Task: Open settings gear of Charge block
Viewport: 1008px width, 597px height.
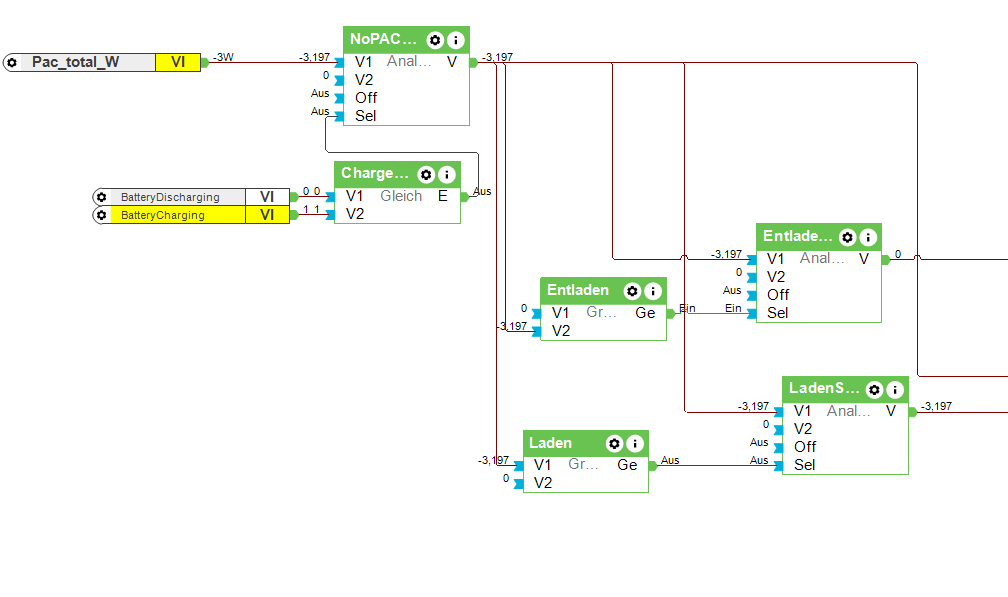Action: [x=426, y=174]
